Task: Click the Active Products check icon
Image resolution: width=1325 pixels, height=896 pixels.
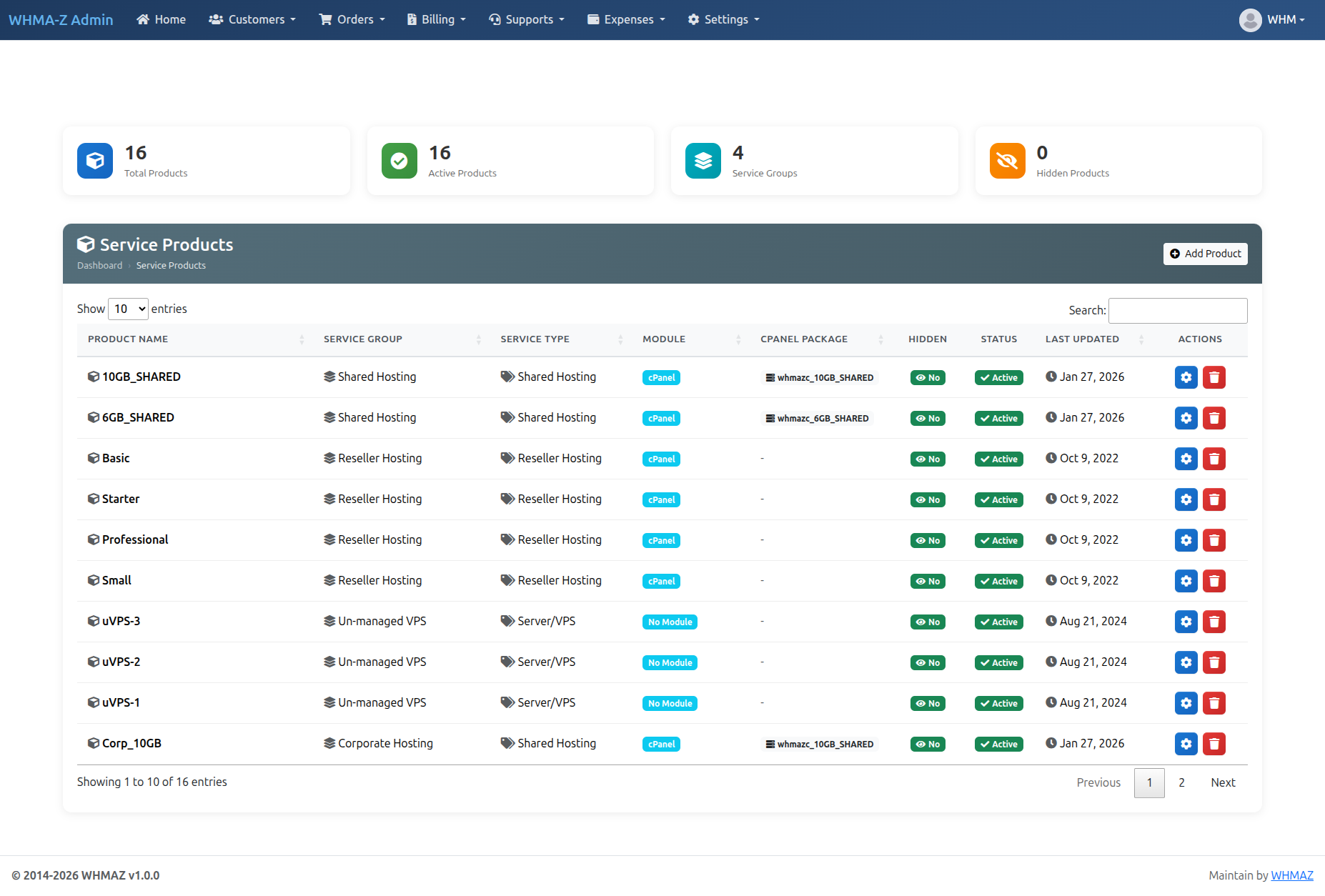Action: (399, 161)
